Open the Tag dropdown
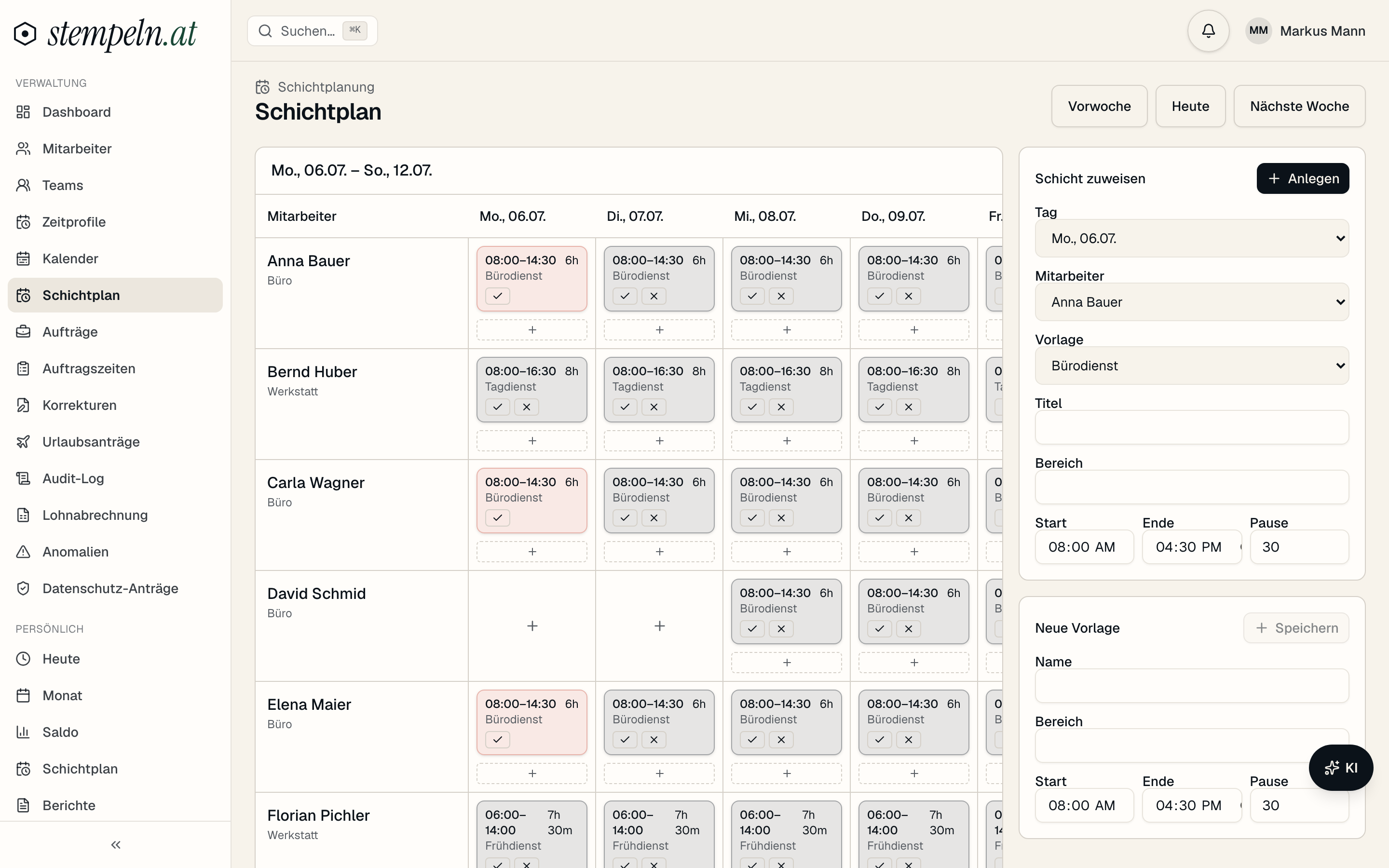 [1192, 238]
